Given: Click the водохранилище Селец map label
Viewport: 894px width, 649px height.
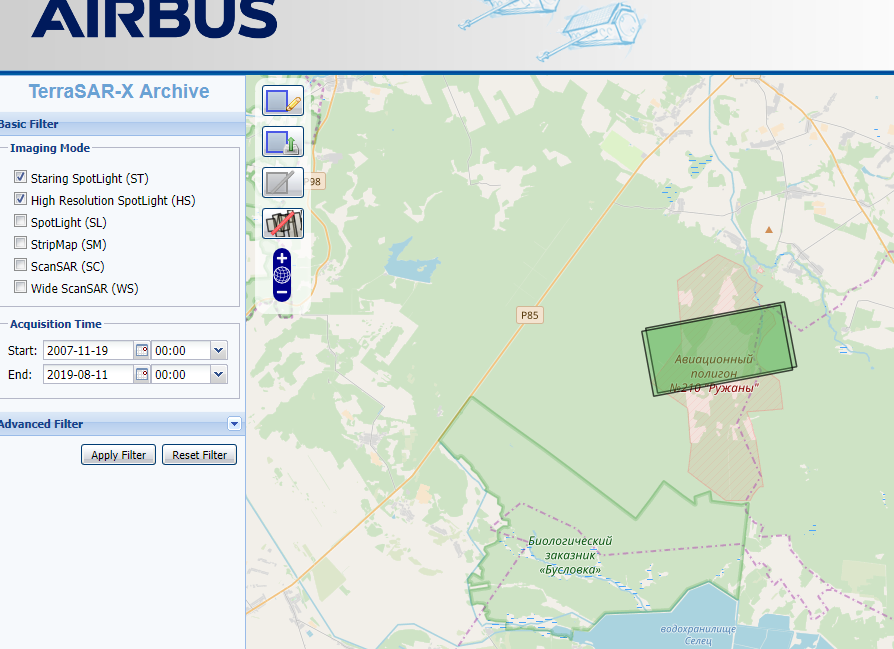Looking at the screenshot, I should [x=698, y=635].
